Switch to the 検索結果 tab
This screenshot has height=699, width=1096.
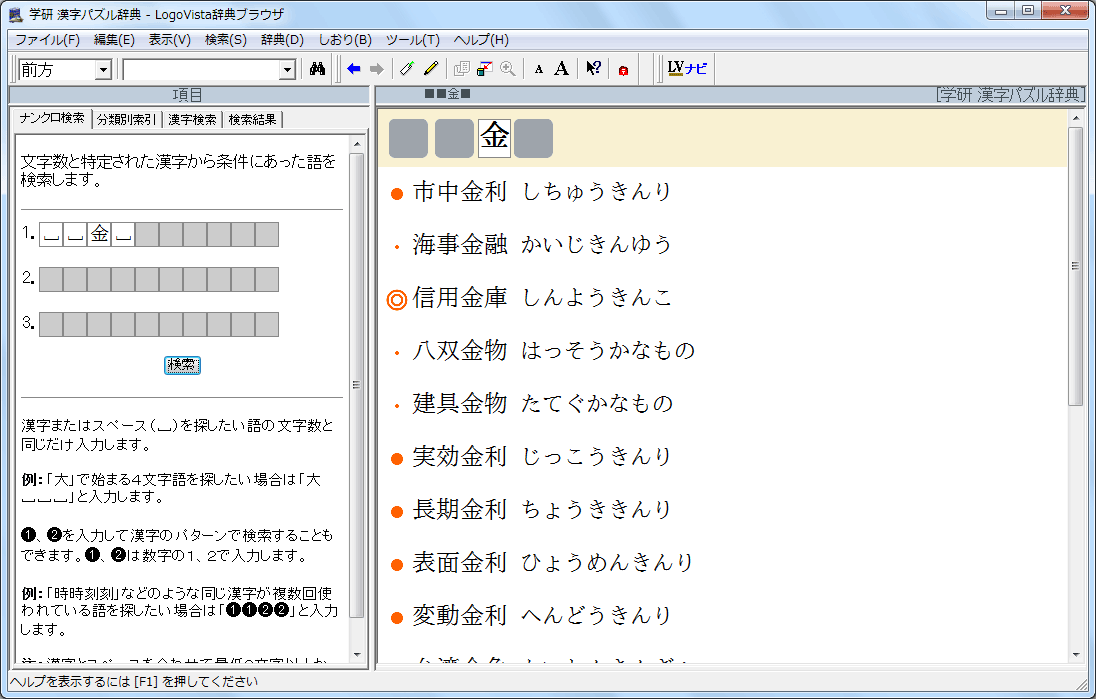pos(252,120)
